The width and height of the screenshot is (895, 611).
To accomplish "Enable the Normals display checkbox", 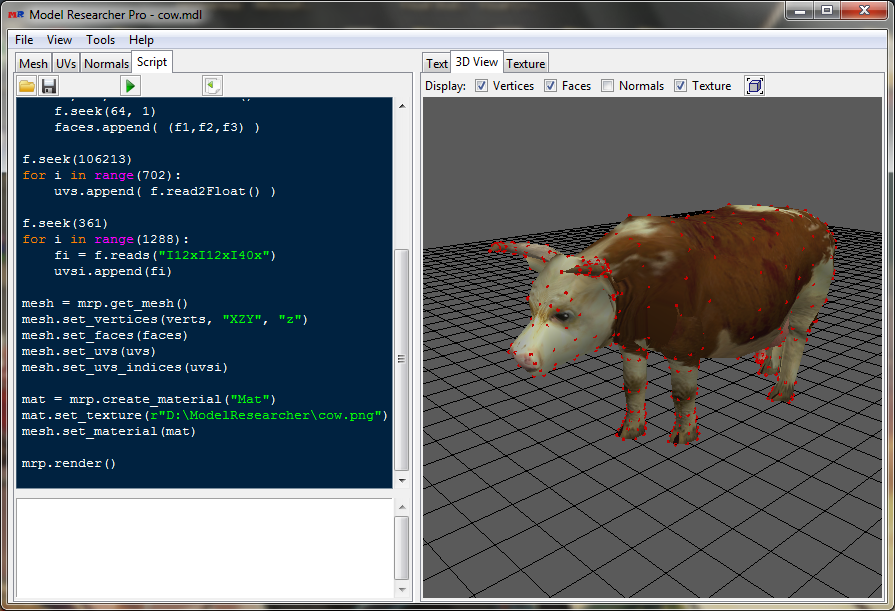I will pos(607,86).
